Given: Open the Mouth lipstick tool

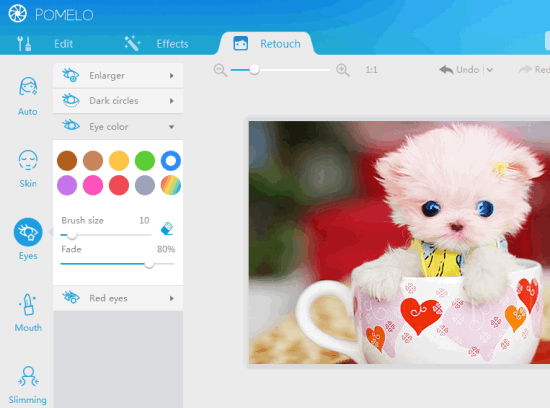Looking at the screenshot, I should click(28, 312).
